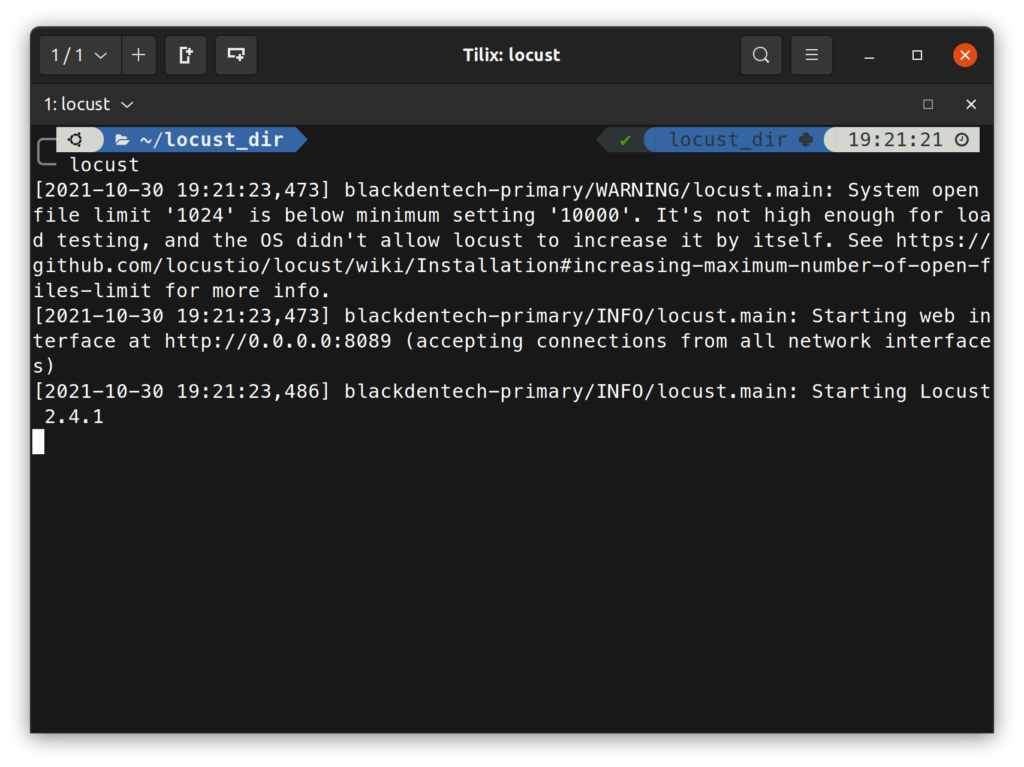Click the 19:21:21 timestamp segment
1024x767 pixels.
[893, 139]
